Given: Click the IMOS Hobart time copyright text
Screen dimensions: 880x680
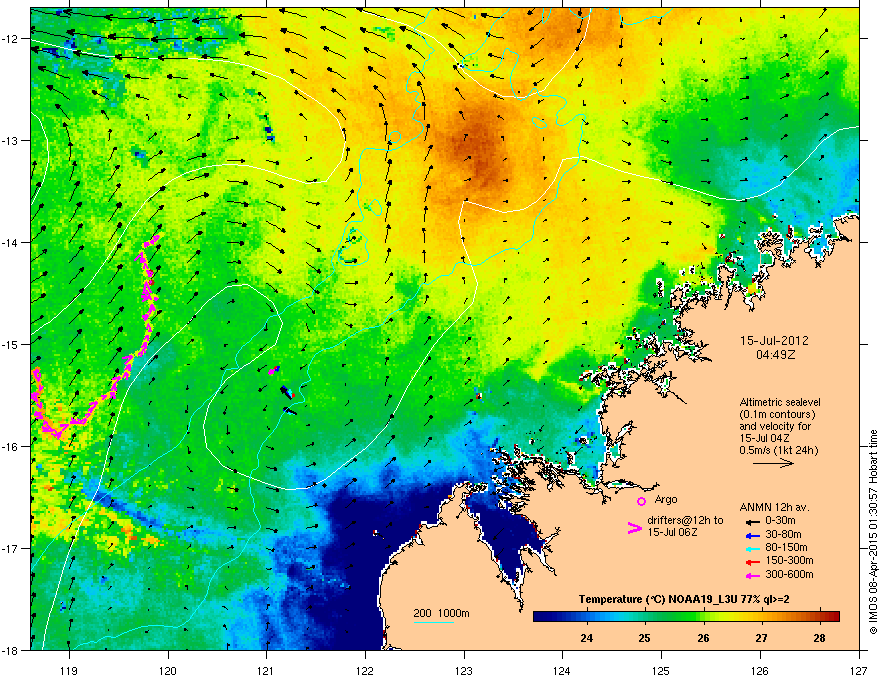Looking at the screenshot, I should pos(873,532).
